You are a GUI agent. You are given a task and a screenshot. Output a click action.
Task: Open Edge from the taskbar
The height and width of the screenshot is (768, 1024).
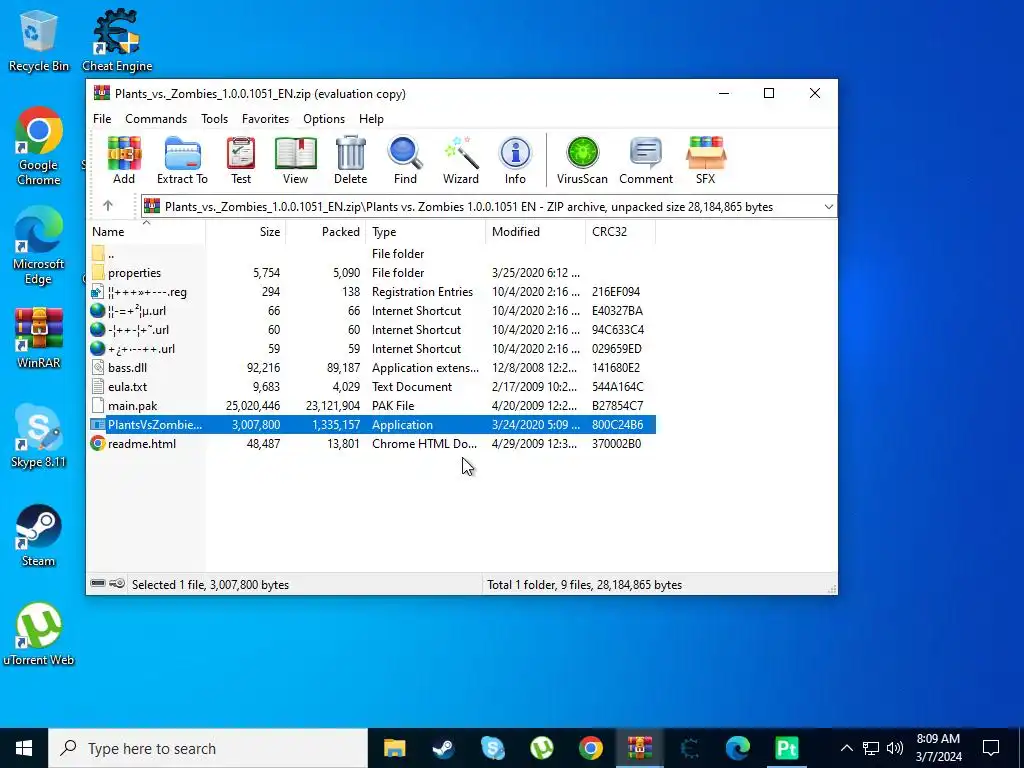(737, 748)
